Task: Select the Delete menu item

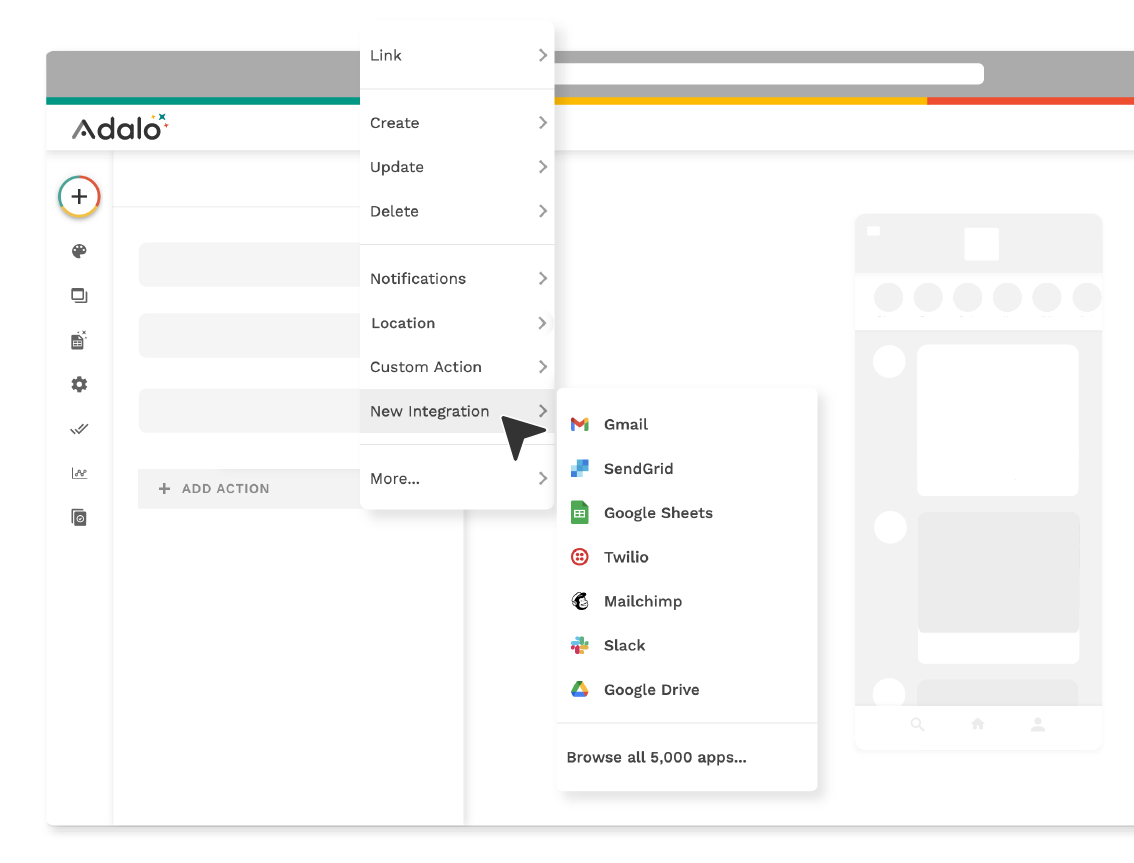Action: [x=457, y=211]
